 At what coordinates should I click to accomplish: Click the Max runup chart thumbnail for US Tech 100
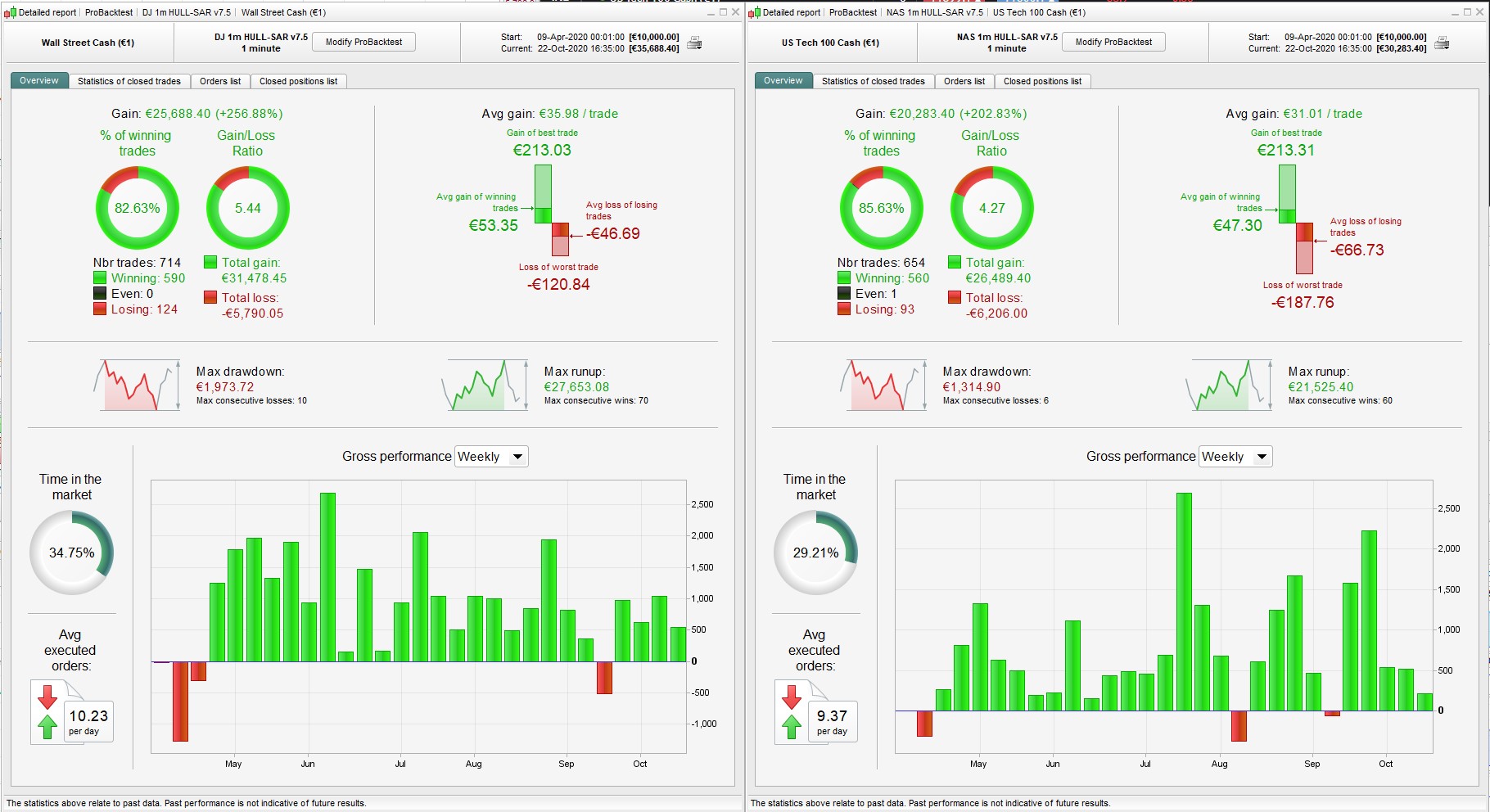coord(1228,385)
